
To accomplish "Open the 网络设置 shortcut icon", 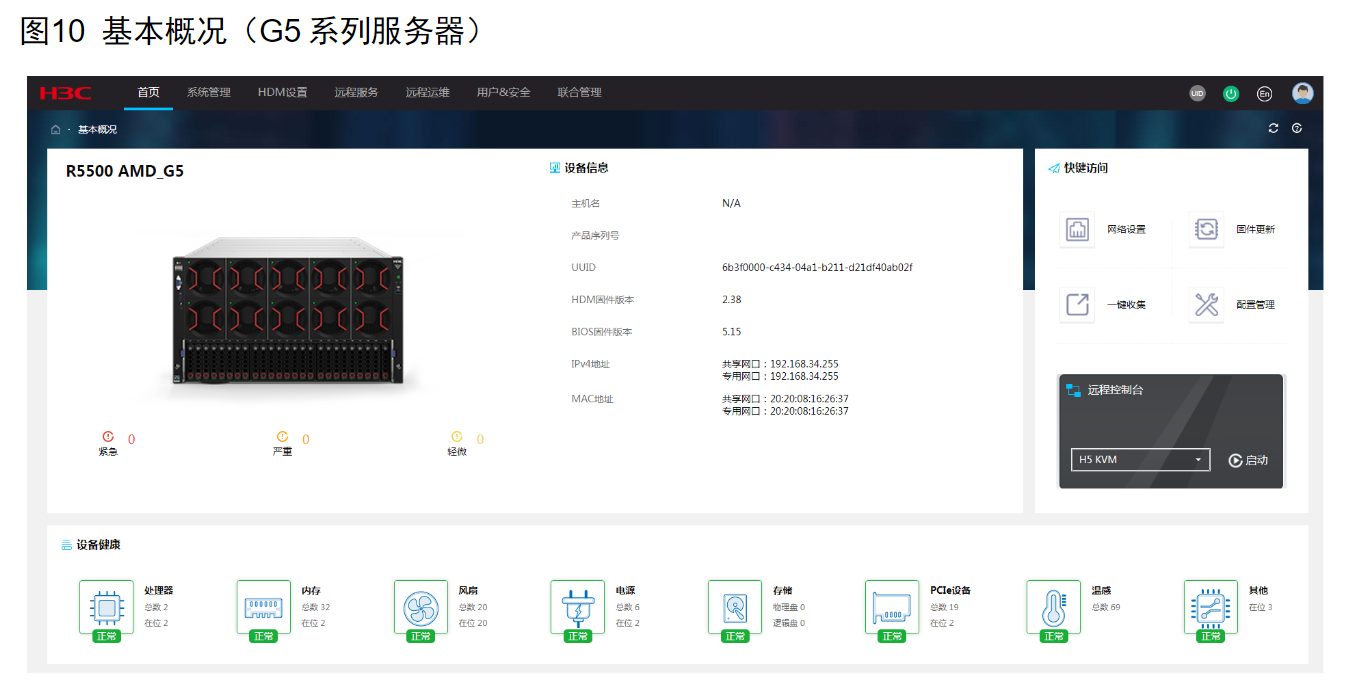I will coord(1077,229).
